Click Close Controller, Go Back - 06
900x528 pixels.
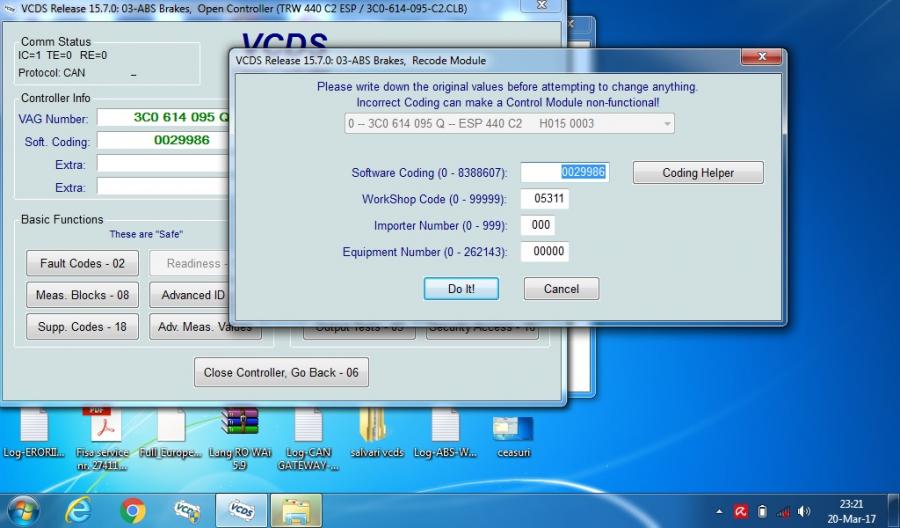281,372
